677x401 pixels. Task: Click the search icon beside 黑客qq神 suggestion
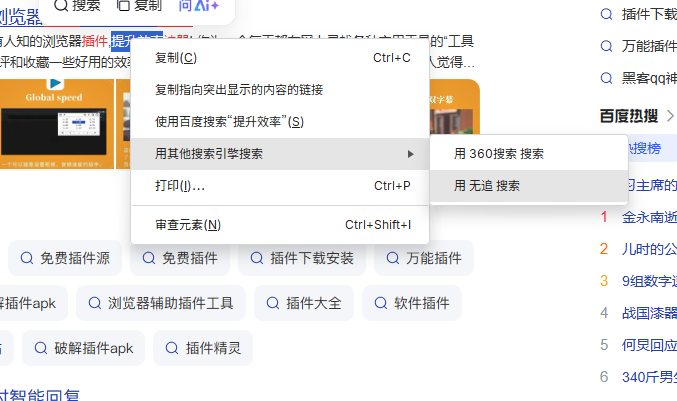607,78
